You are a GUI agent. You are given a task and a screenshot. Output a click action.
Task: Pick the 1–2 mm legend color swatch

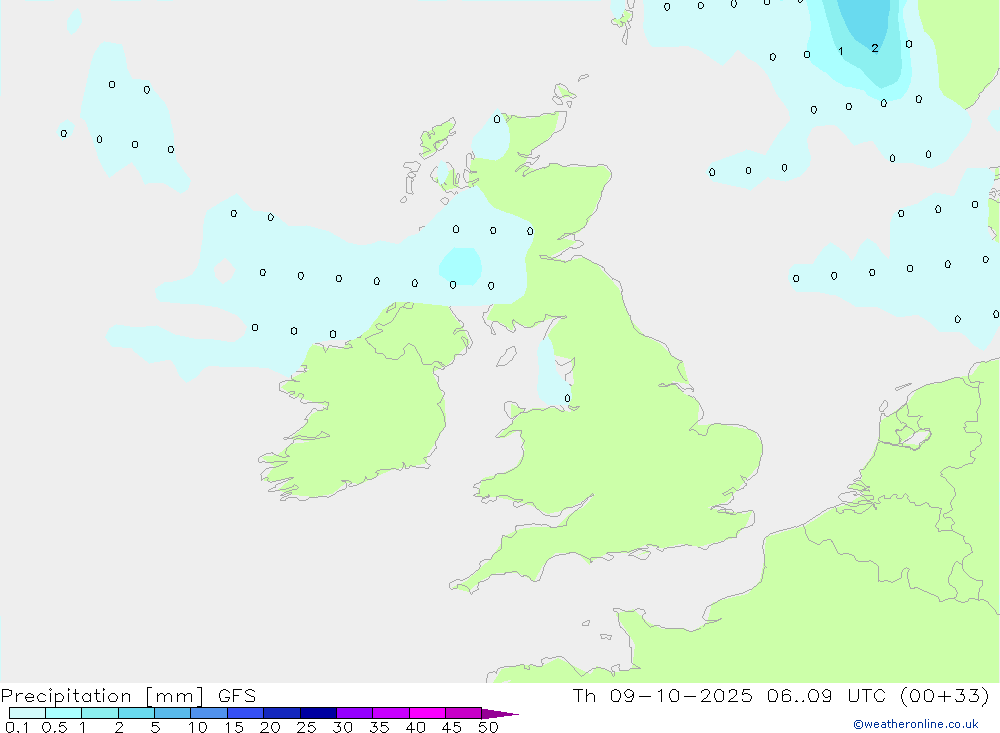[x=100, y=713]
